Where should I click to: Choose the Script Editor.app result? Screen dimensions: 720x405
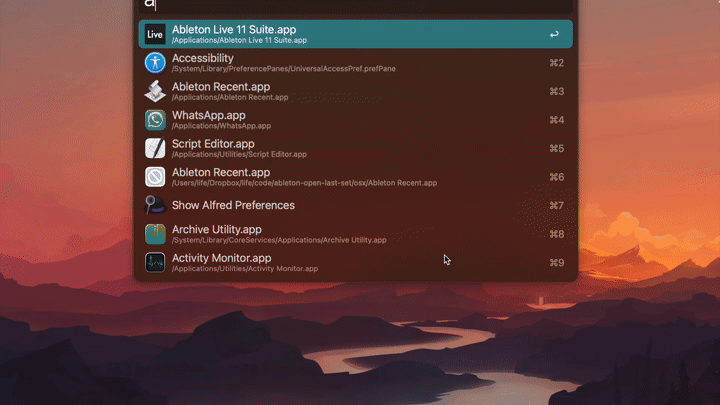pos(356,148)
